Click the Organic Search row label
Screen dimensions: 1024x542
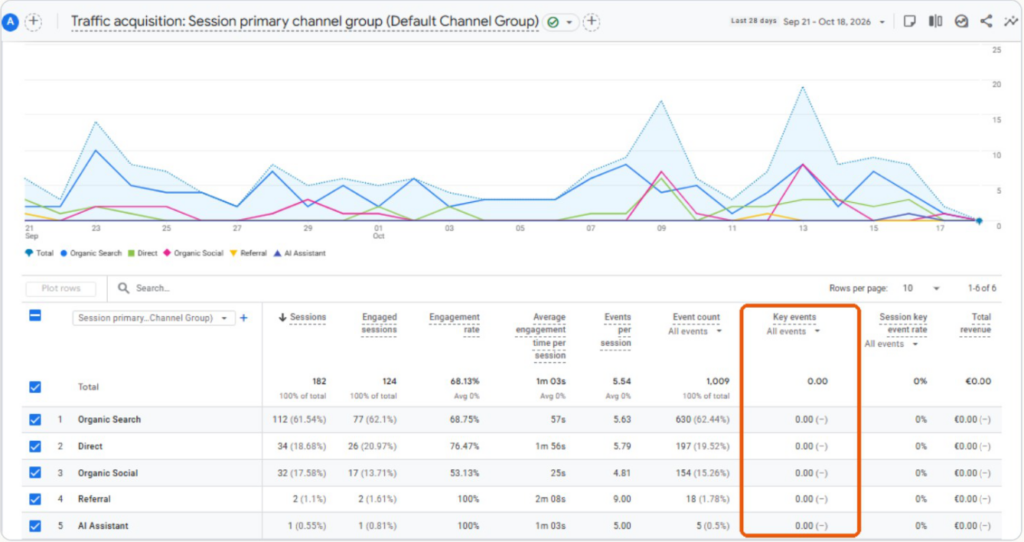click(109, 420)
